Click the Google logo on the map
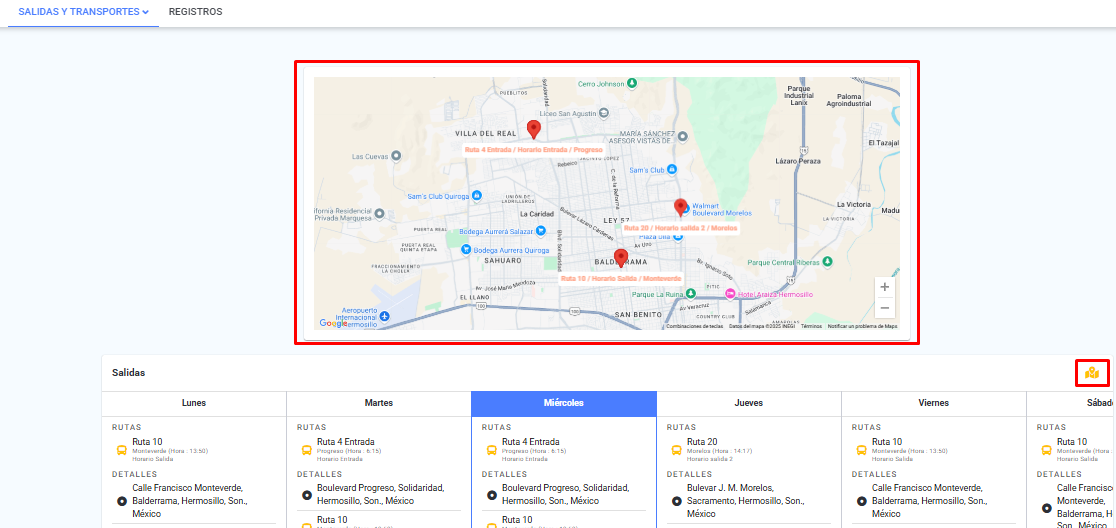This screenshot has width=1116, height=528. click(333, 323)
